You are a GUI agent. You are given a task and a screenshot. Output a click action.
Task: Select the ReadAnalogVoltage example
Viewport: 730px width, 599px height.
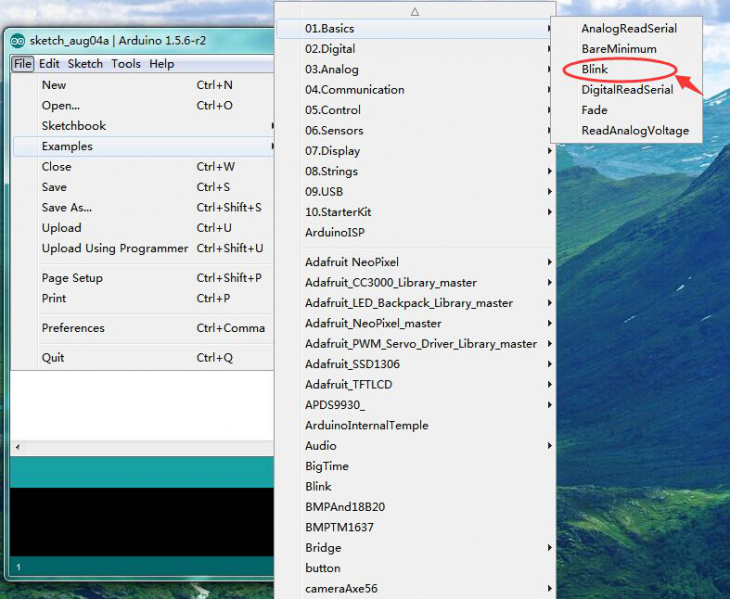[634, 131]
